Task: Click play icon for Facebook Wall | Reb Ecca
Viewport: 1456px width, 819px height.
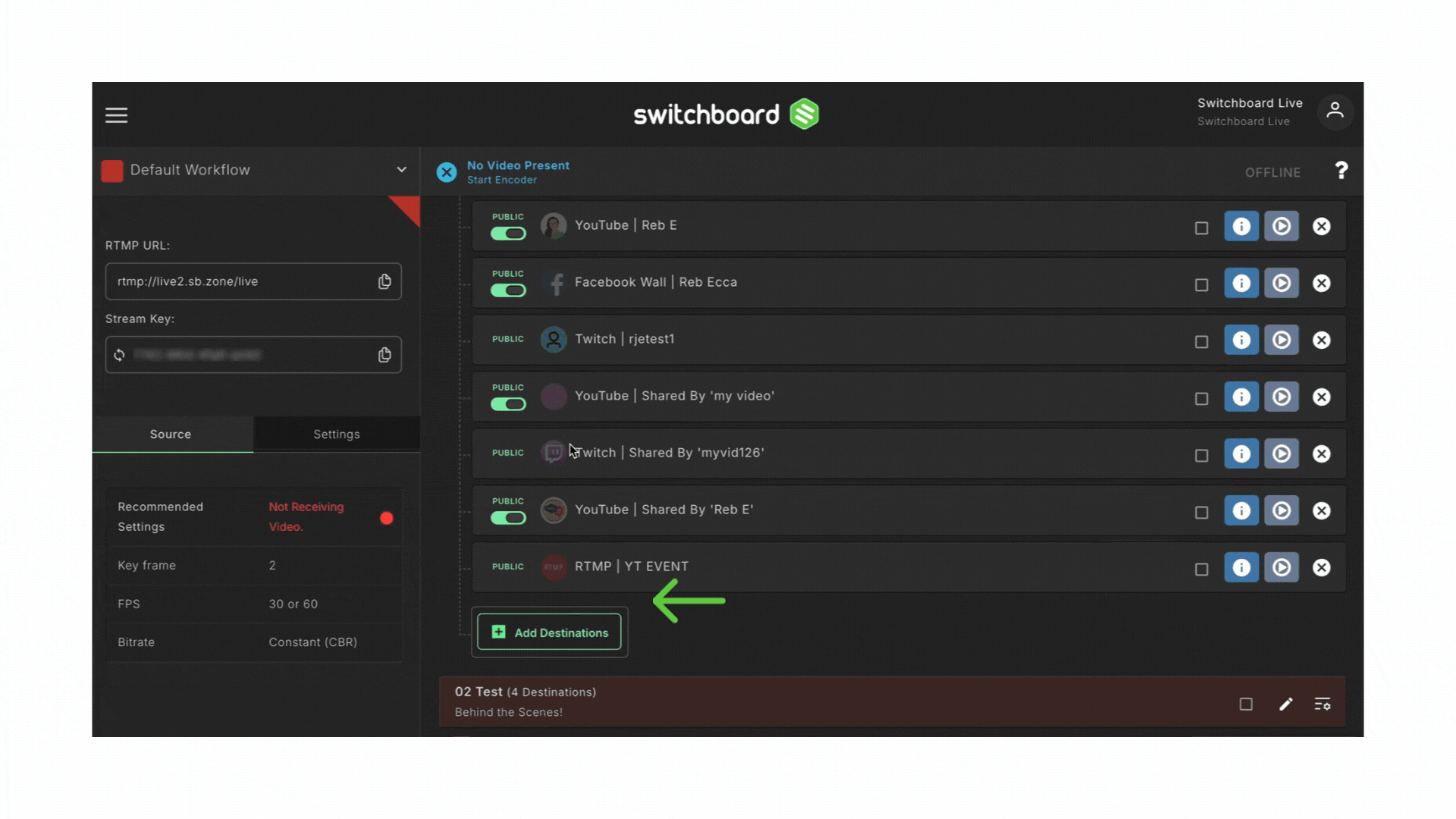Action: (1282, 283)
